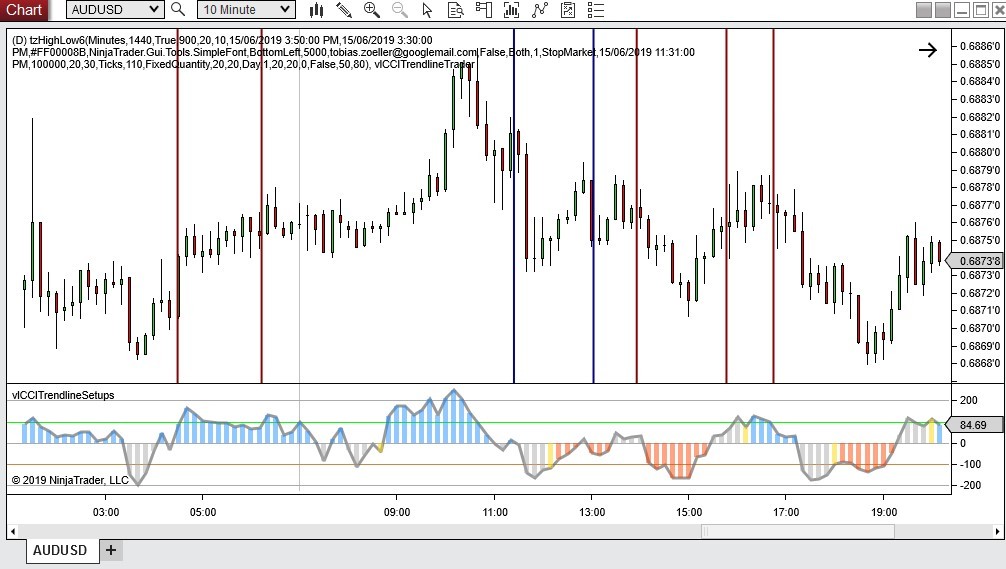Click the horizontal scrollbar thumb
The image size is (1006, 569).
797,532
